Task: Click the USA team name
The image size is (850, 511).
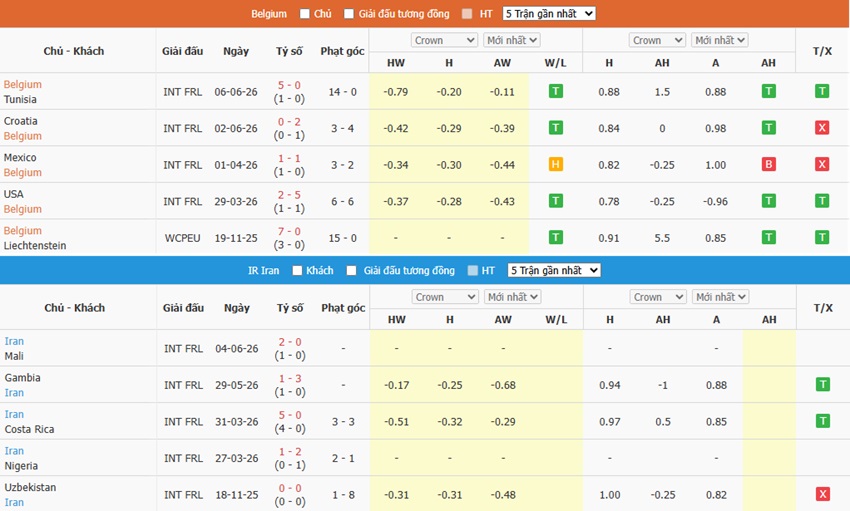Action: (14, 194)
